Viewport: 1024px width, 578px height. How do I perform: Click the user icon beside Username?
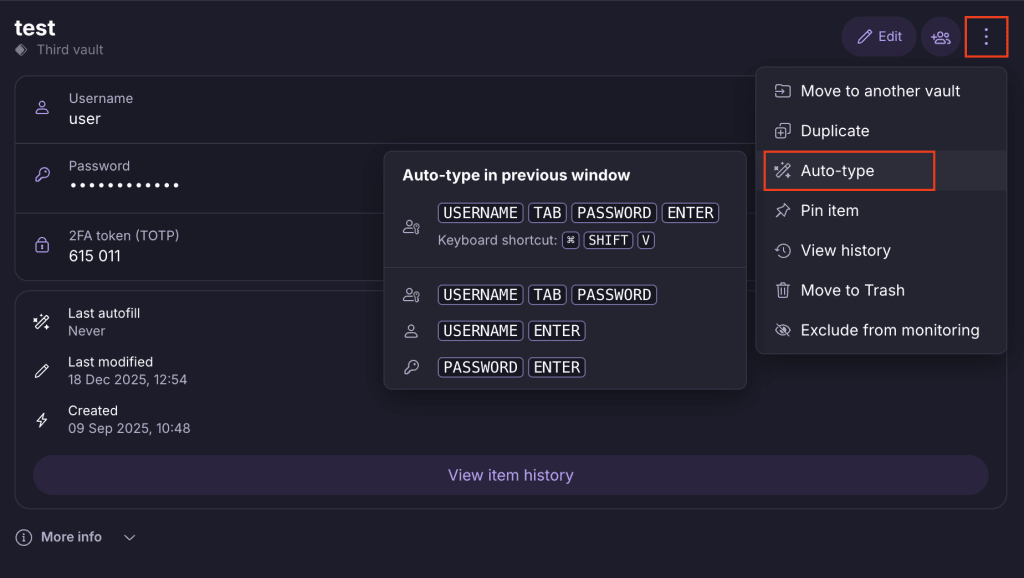pos(42,108)
